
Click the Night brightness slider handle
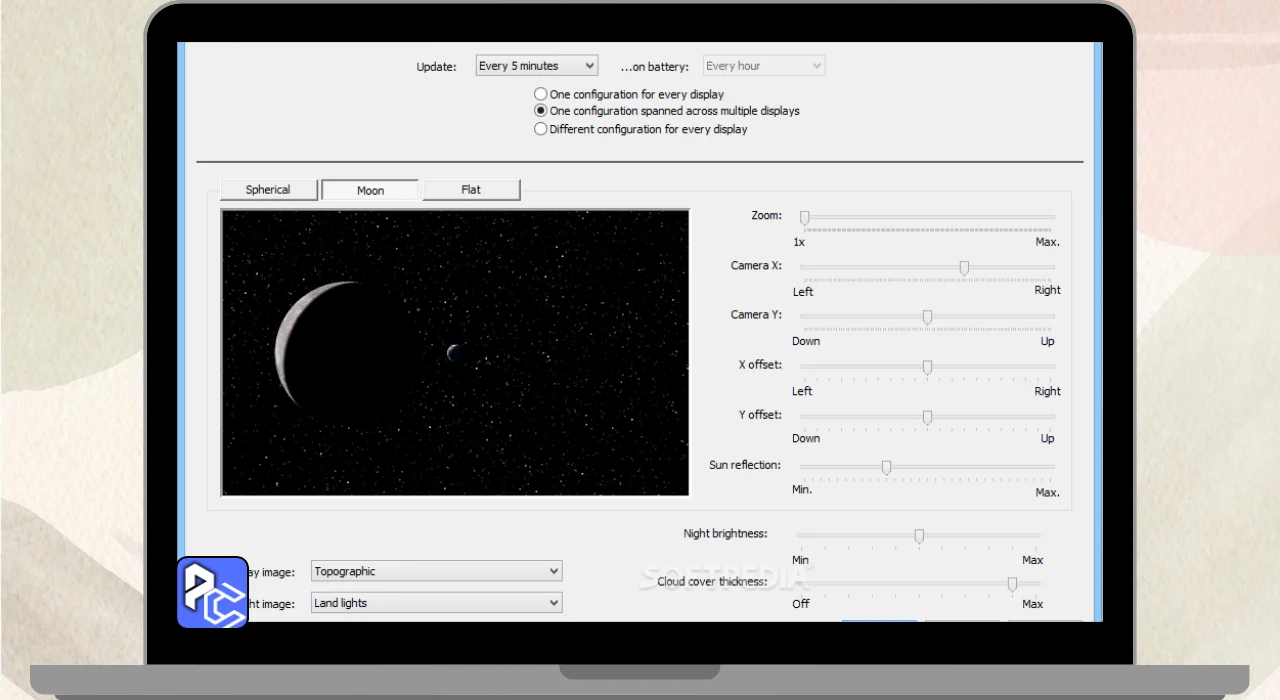tap(919, 536)
